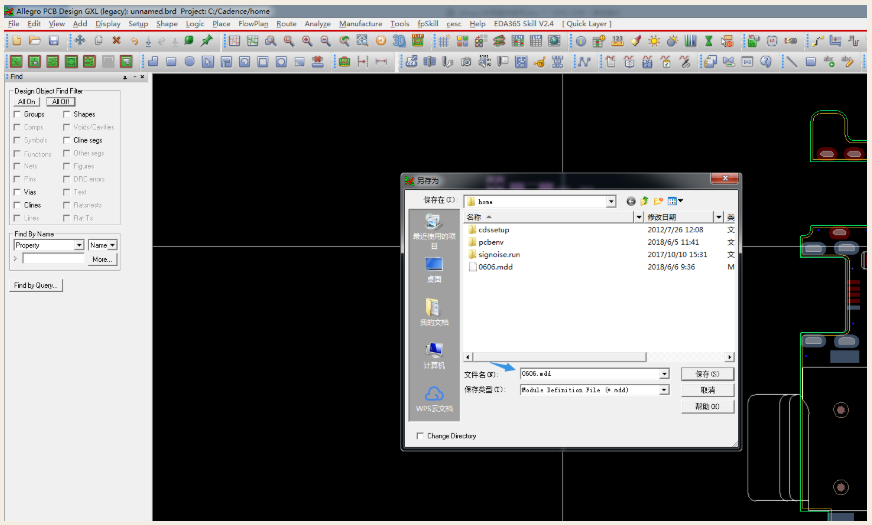Click the Delete red X toolbar icon
The width and height of the screenshot is (872, 525).
(116, 41)
